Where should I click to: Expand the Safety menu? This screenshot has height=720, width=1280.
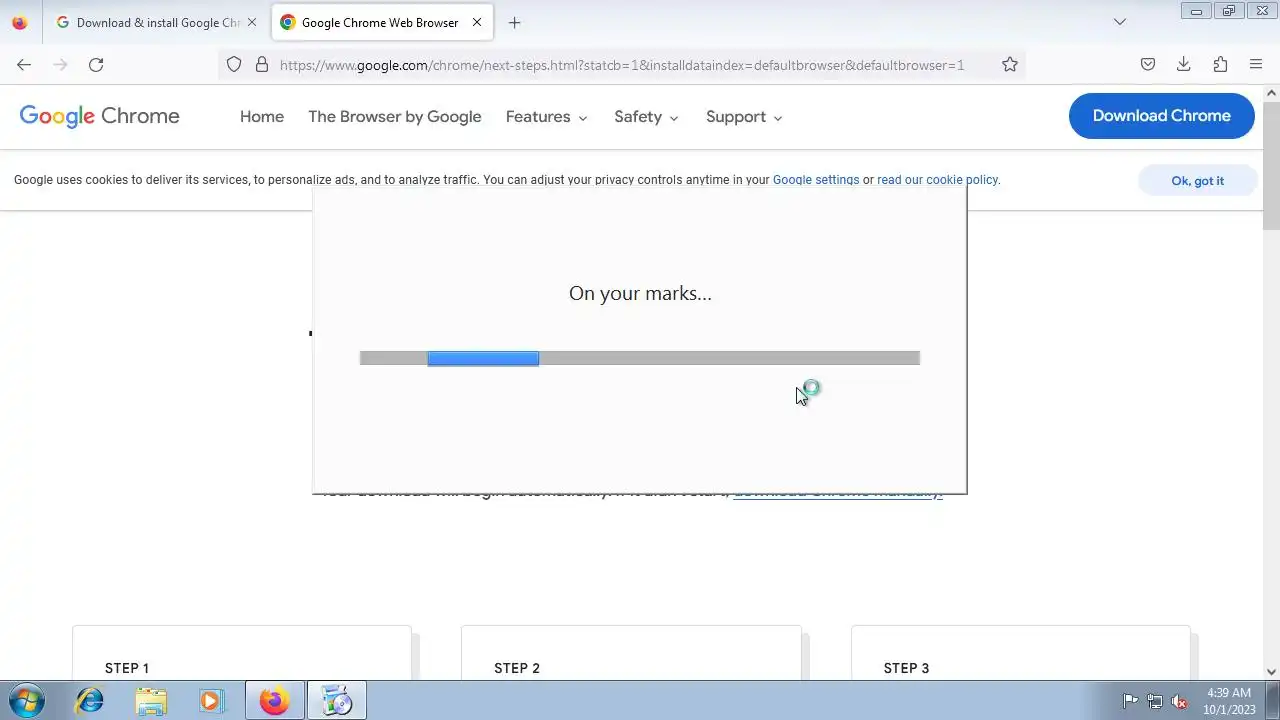pos(647,117)
